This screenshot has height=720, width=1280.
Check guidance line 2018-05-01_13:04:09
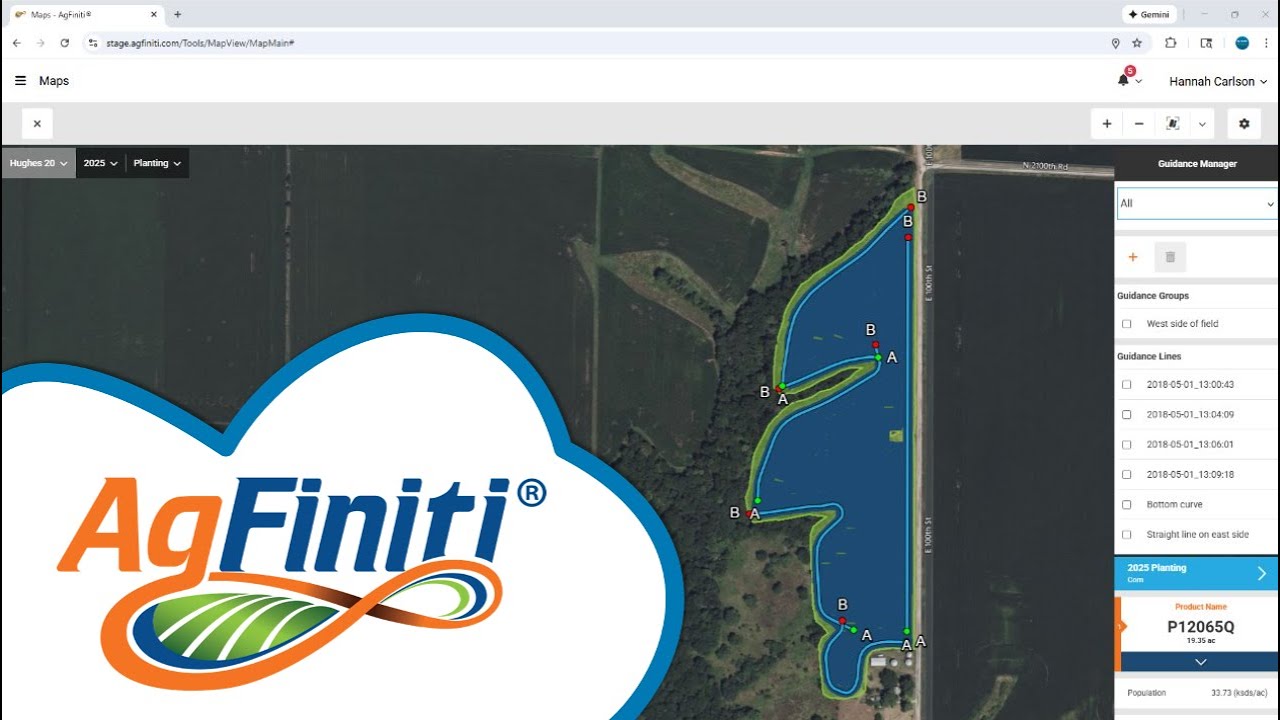[x=1127, y=414]
